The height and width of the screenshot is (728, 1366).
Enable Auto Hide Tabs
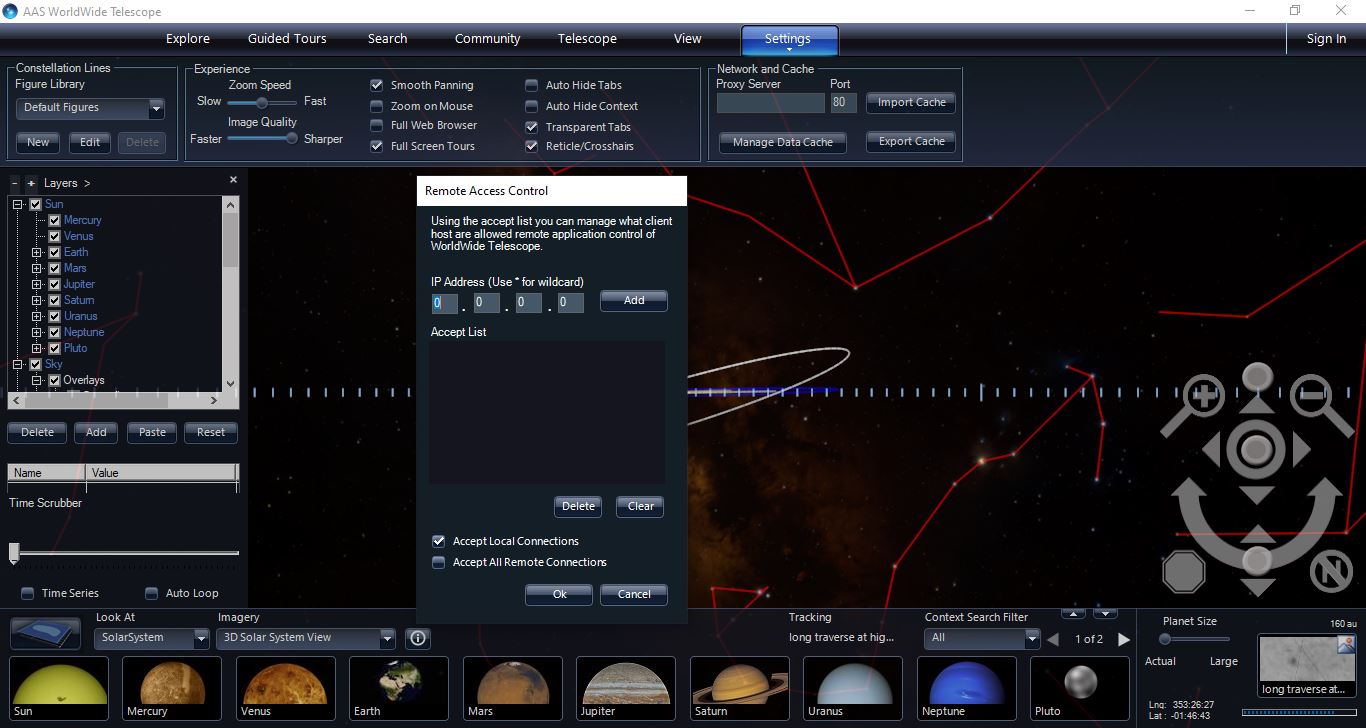coord(532,85)
